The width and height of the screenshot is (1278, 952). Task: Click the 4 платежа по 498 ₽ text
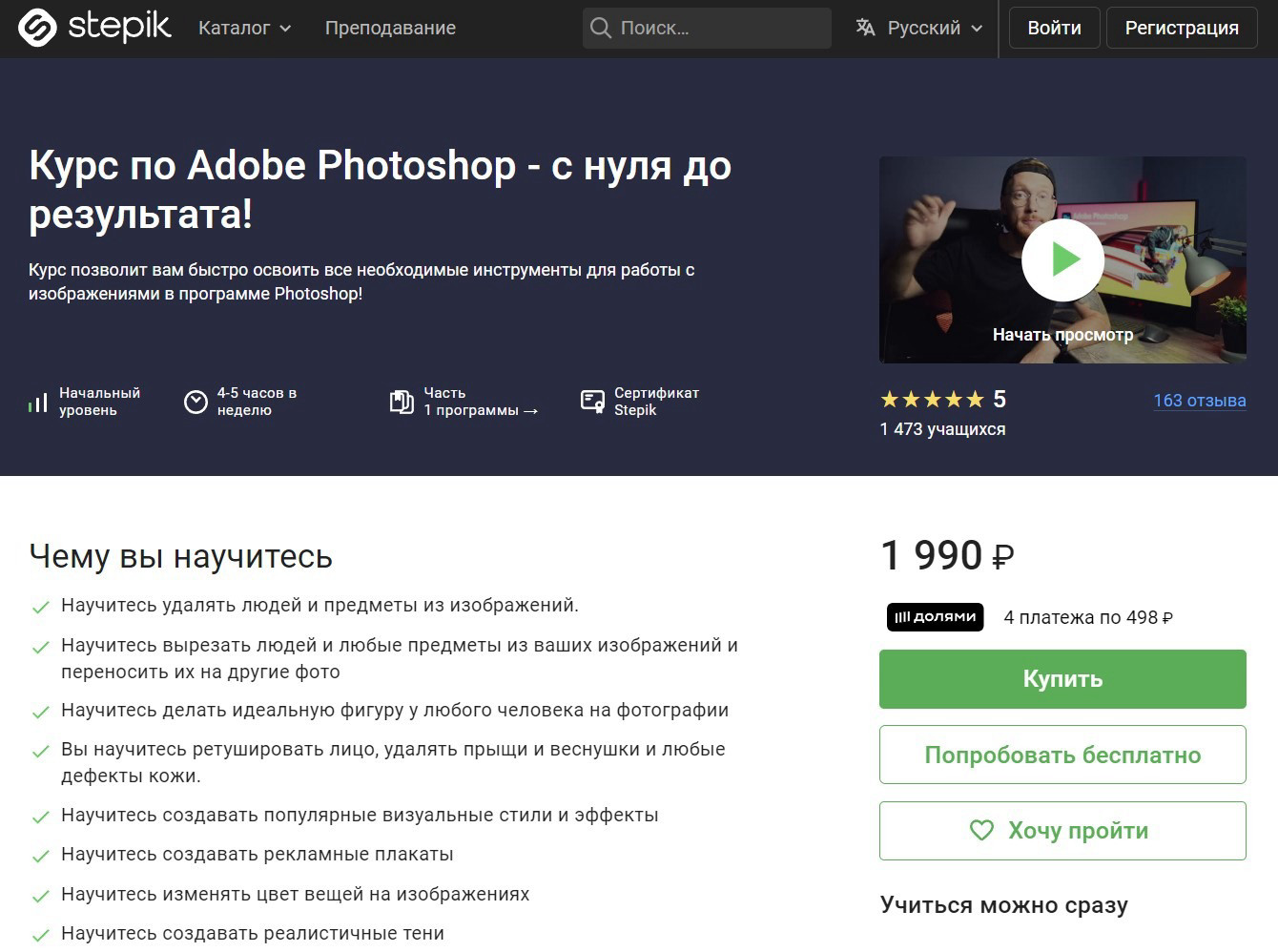[1088, 617]
